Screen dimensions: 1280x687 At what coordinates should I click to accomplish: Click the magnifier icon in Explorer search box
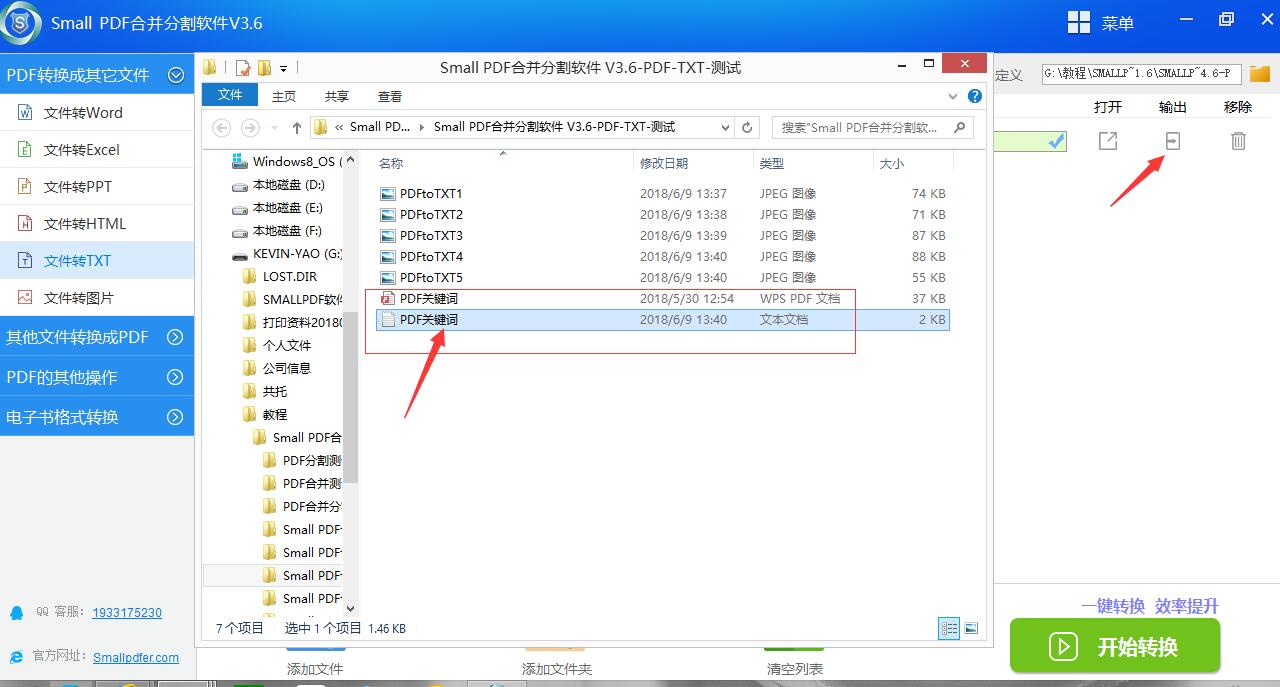tap(959, 127)
